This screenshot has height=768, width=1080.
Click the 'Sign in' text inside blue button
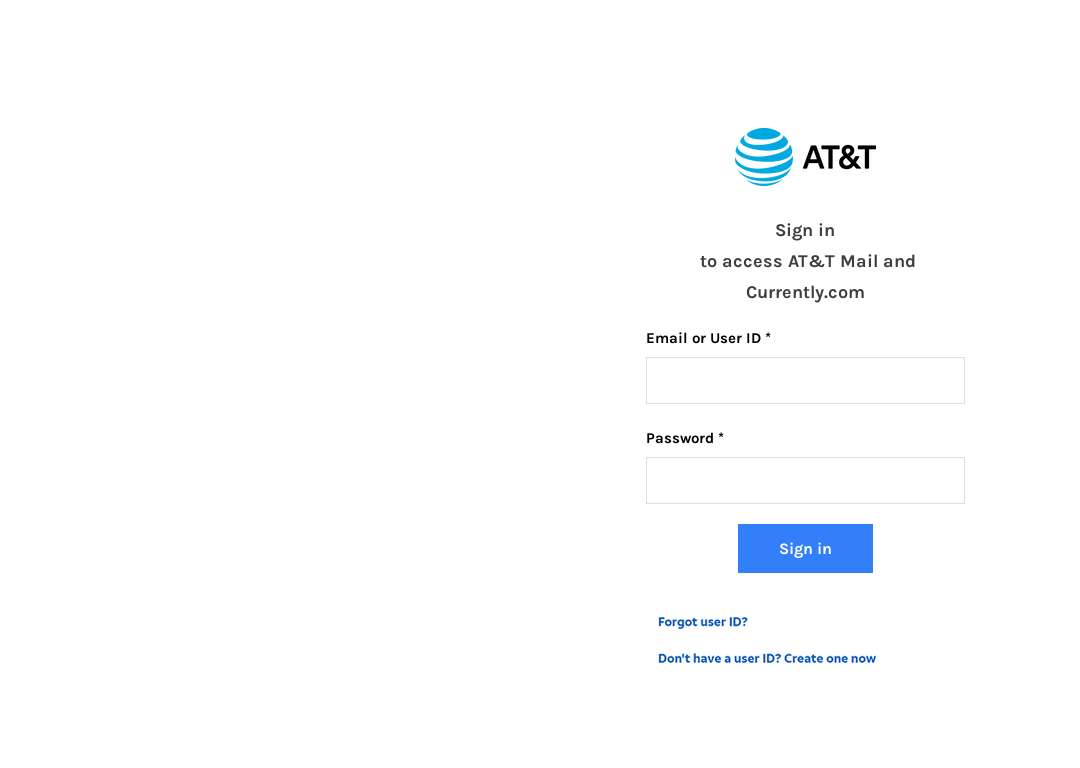805,549
